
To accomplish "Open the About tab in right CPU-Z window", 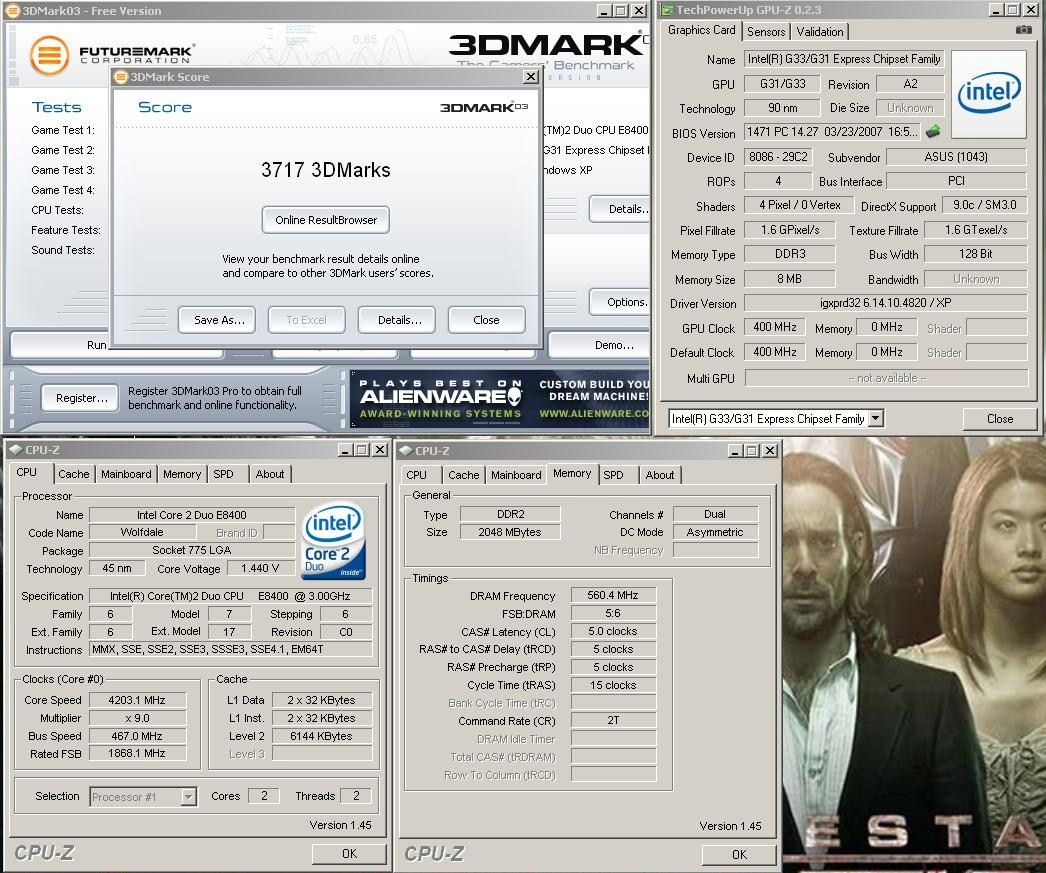I will [660, 475].
